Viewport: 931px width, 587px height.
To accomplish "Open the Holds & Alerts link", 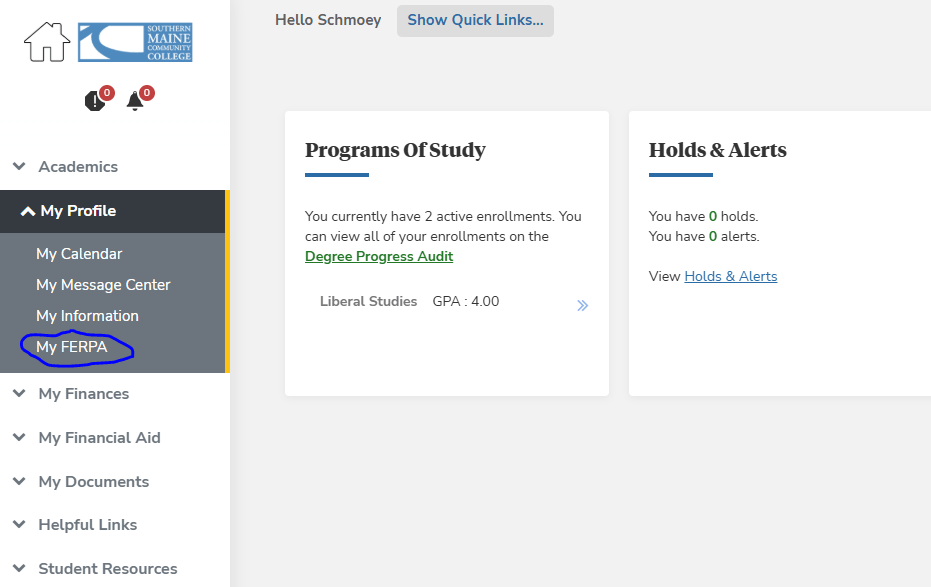I will pos(731,277).
